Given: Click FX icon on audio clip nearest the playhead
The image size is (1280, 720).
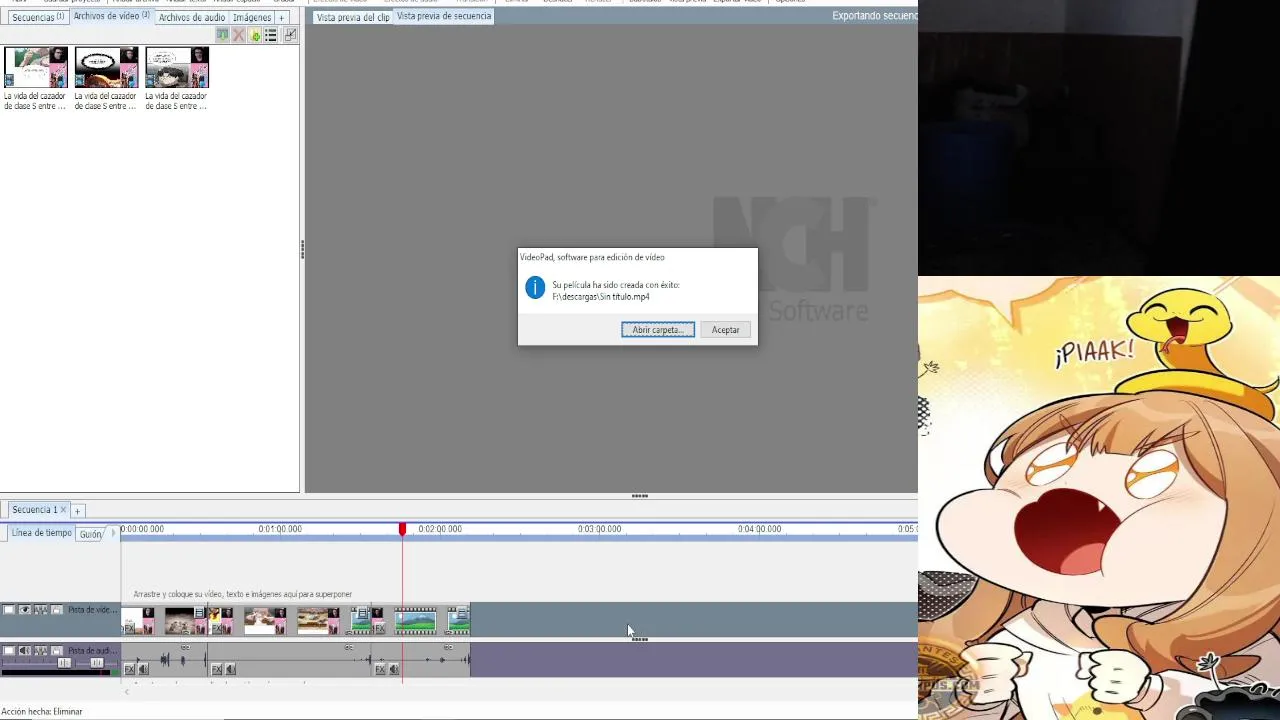Looking at the screenshot, I should click(x=380, y=669).
